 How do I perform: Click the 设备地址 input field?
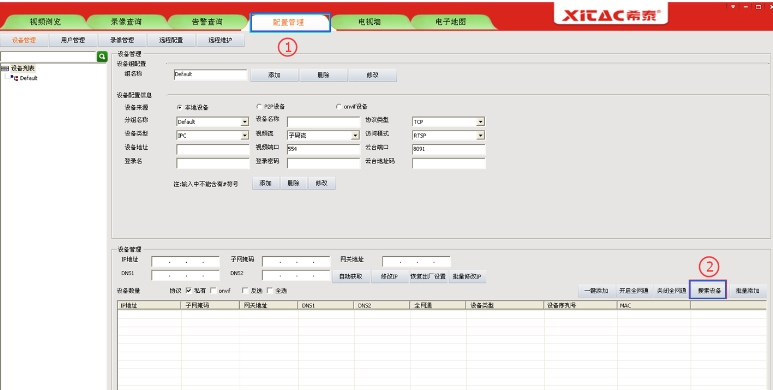(212, 149)
